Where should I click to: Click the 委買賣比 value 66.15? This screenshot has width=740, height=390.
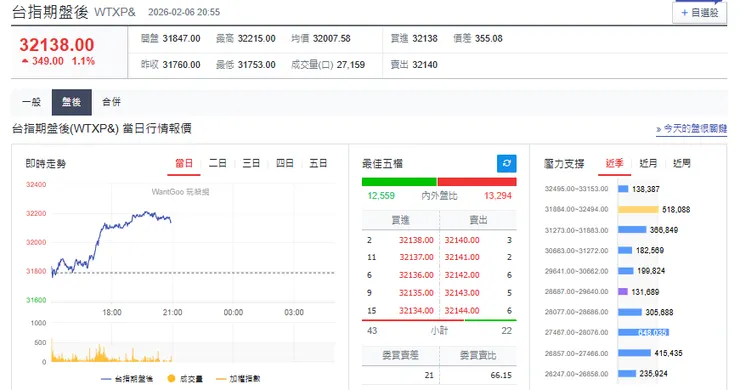(501, 375)
